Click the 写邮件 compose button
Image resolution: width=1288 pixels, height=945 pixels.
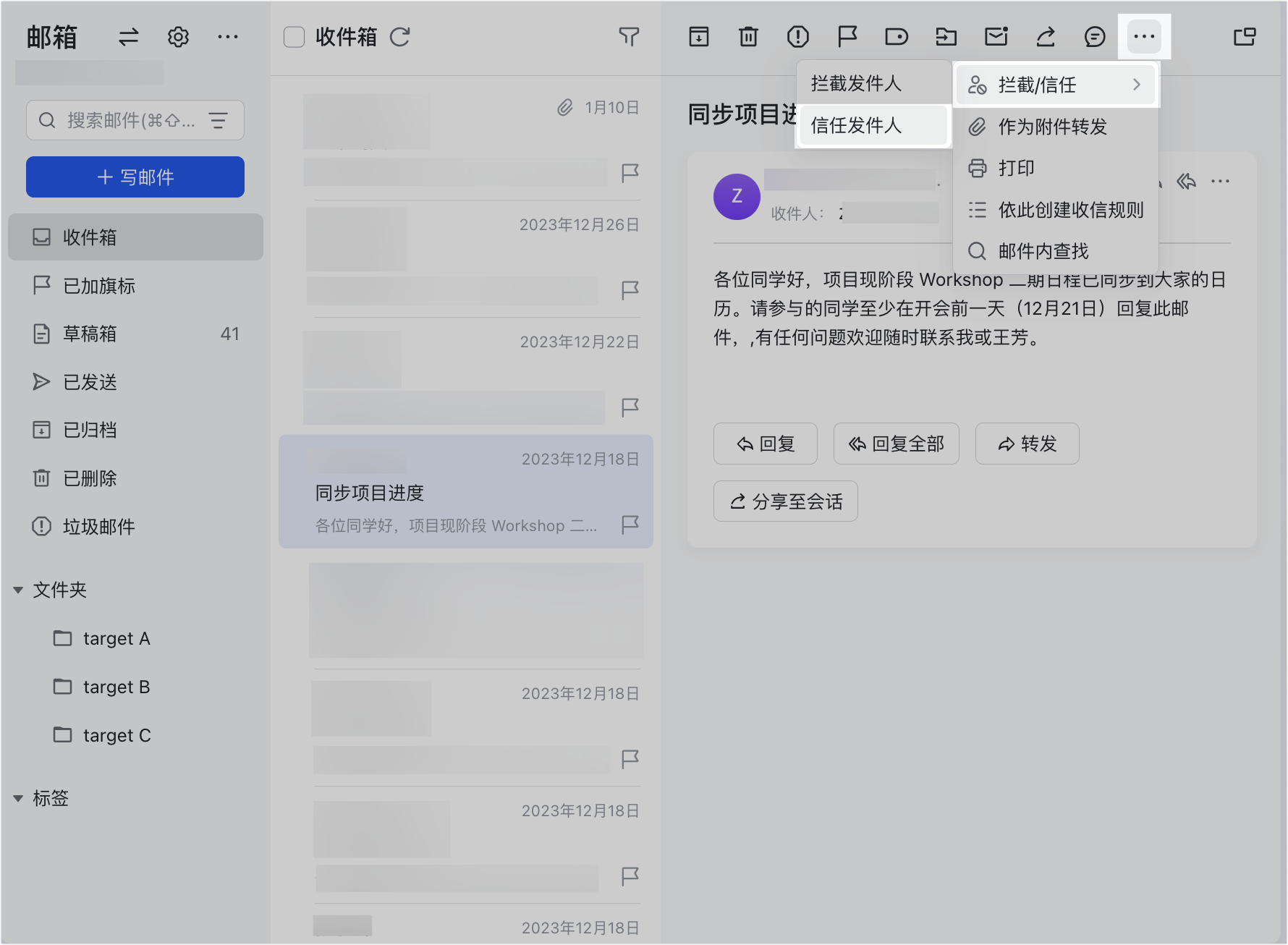[135, 177]
